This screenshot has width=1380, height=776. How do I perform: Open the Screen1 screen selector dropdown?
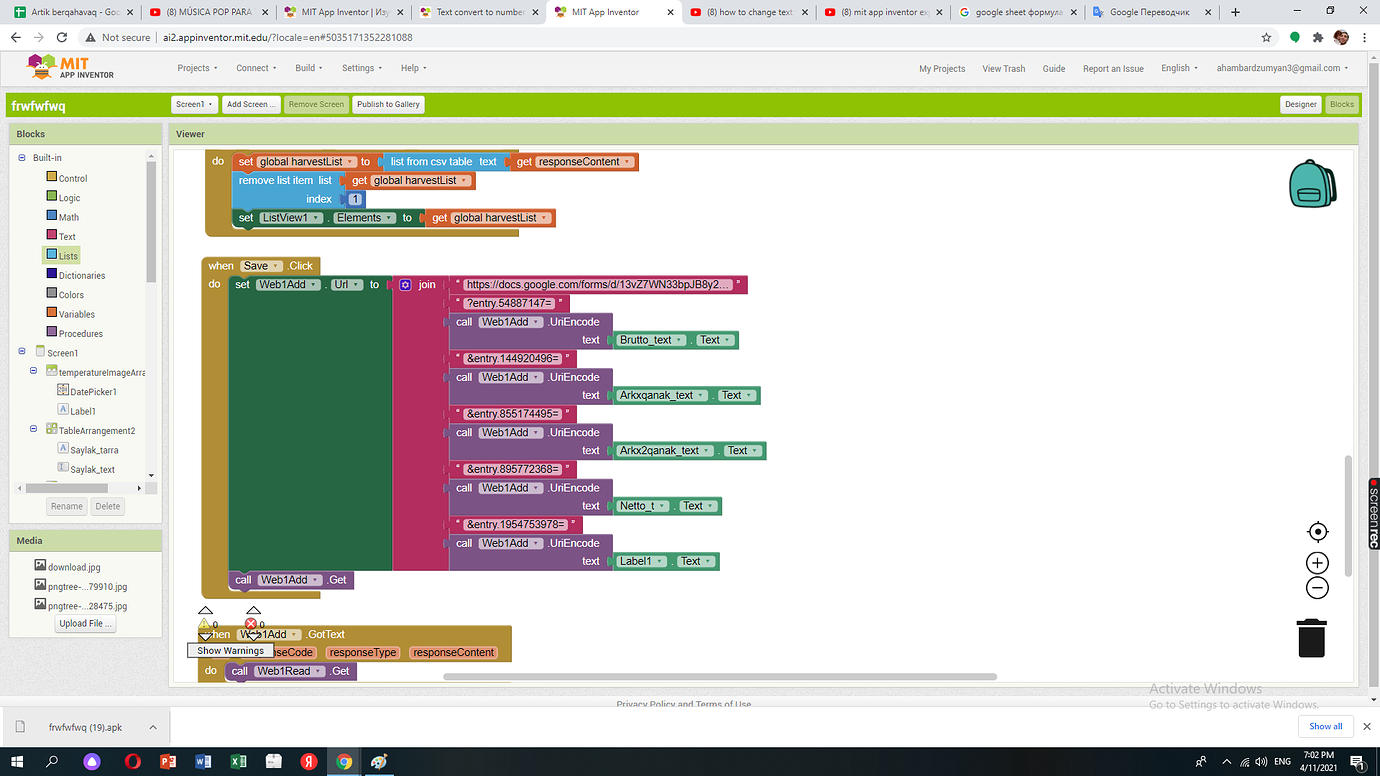click(194, 104)
